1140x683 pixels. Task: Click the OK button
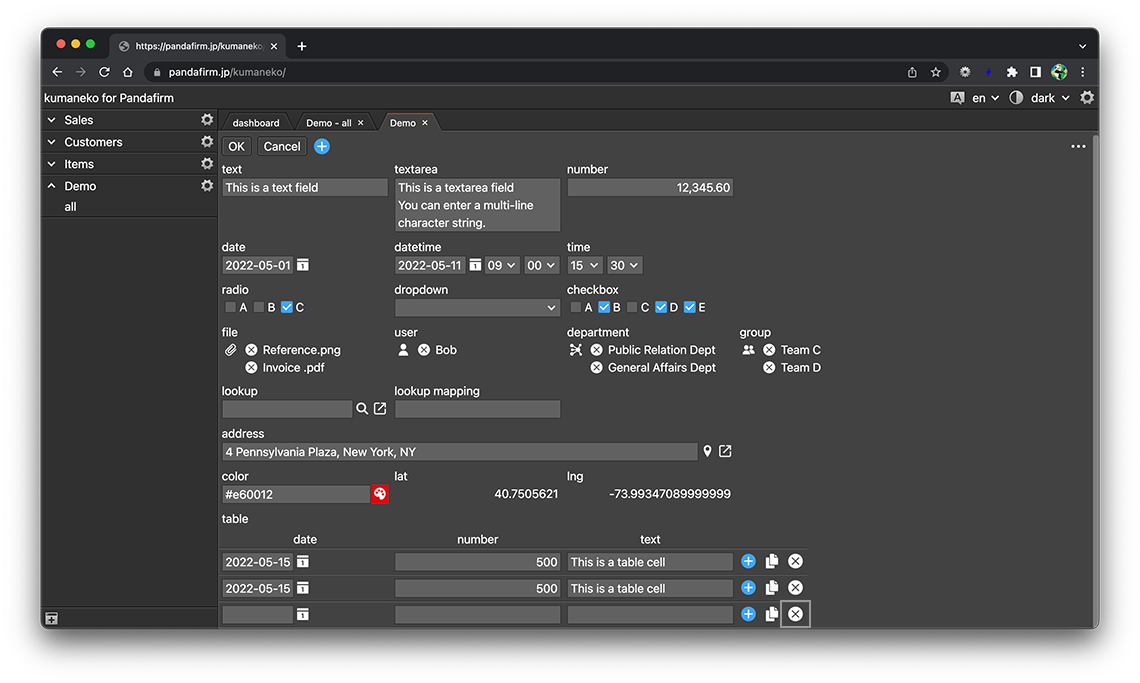pos(236,147)
